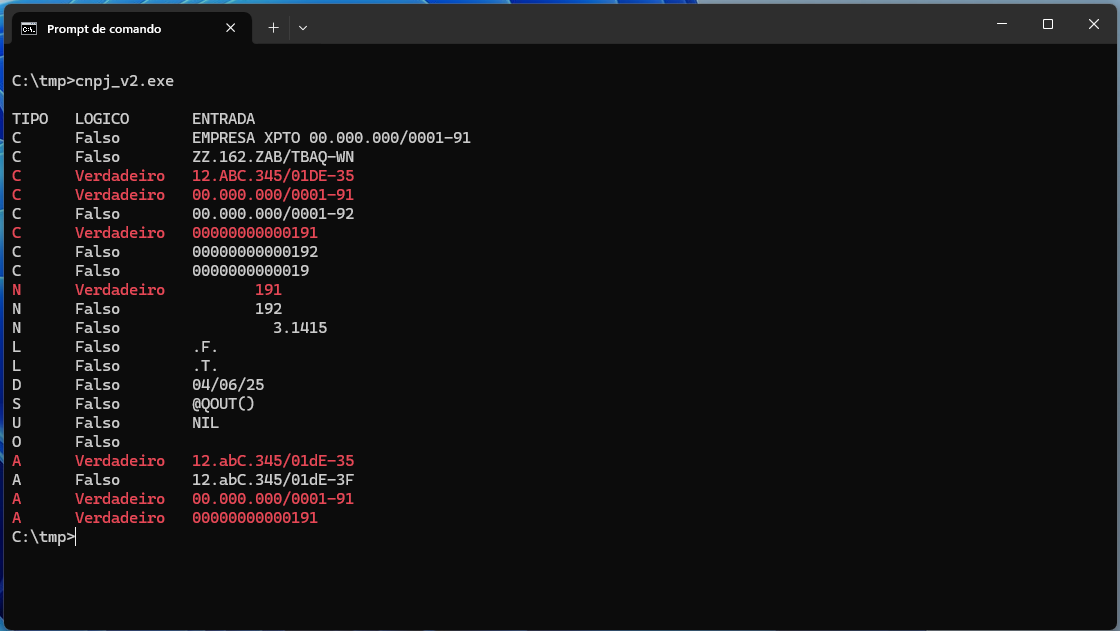Select the "Prompt de comando" tab title
Screen dimensions: 1120x631
pos(104,29)
